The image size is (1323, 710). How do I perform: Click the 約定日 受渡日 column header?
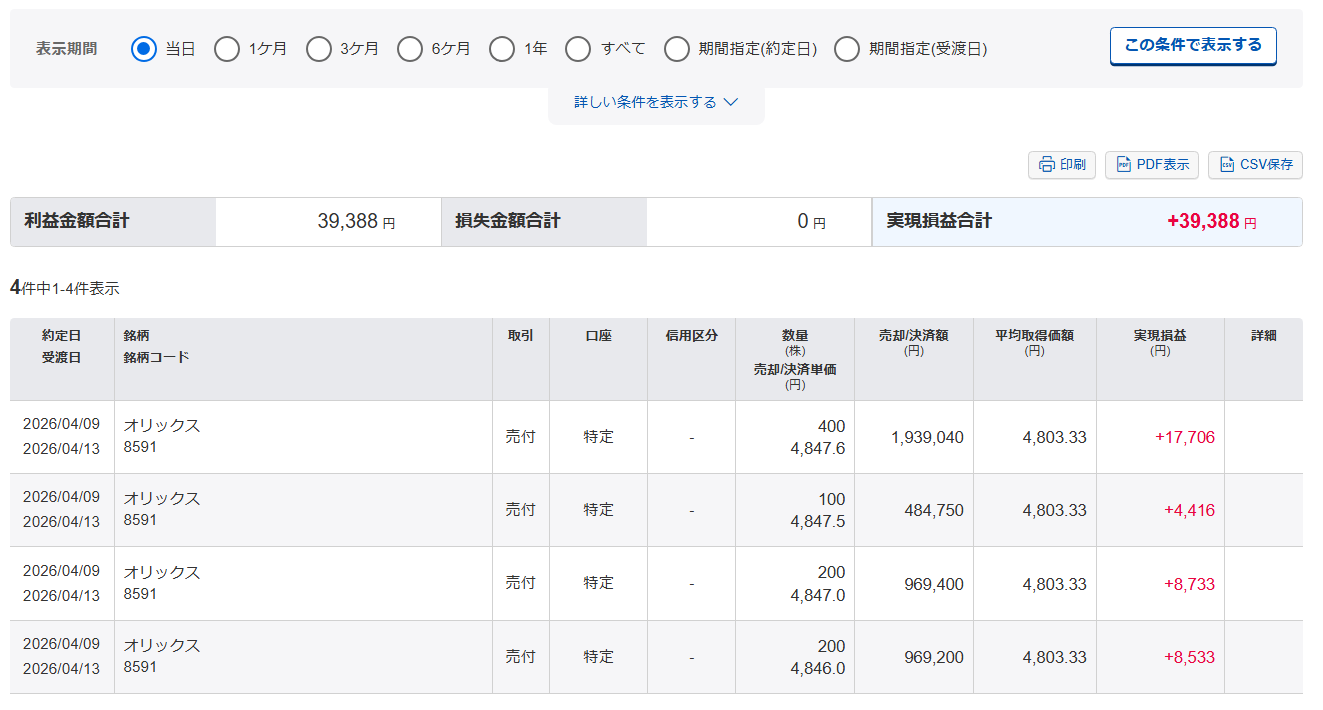click(61, 346)
